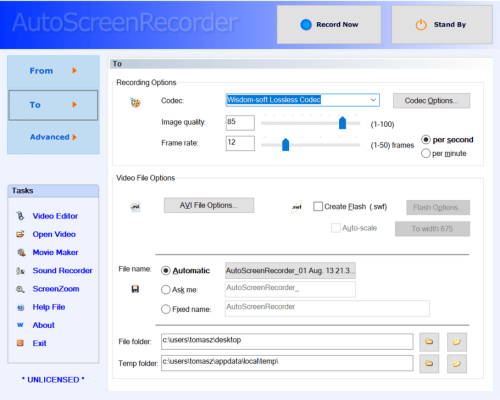Open the About link

(43, 325)
